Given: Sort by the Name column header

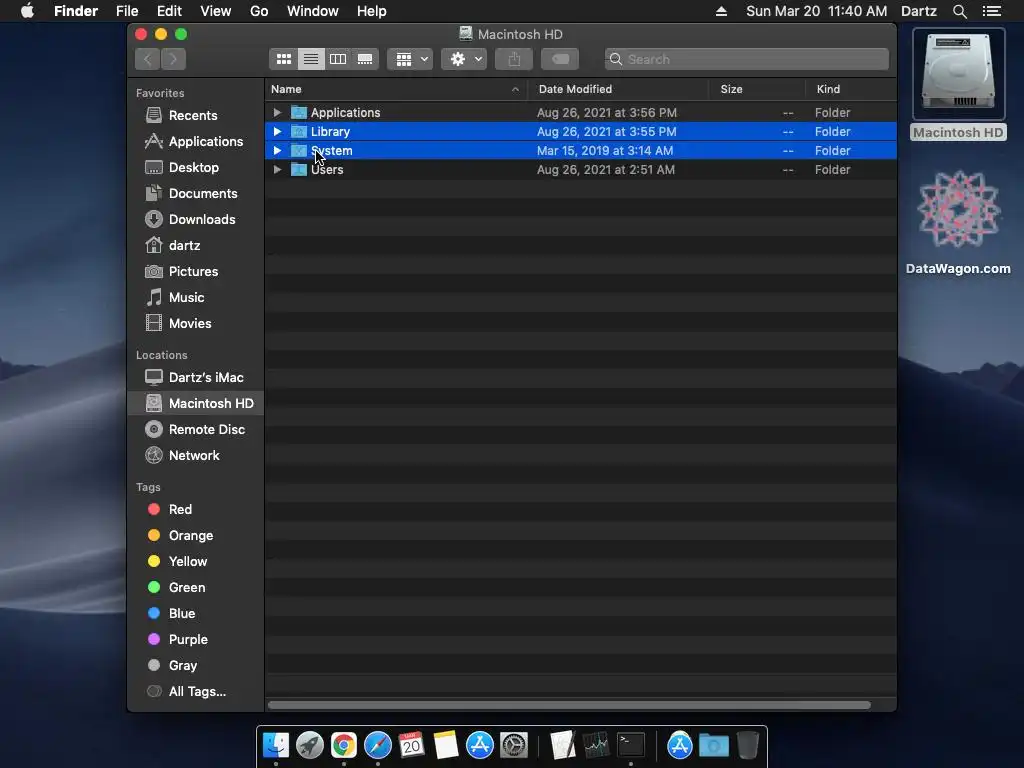Looking at the screenshot, I should click(x=396, y=89).
